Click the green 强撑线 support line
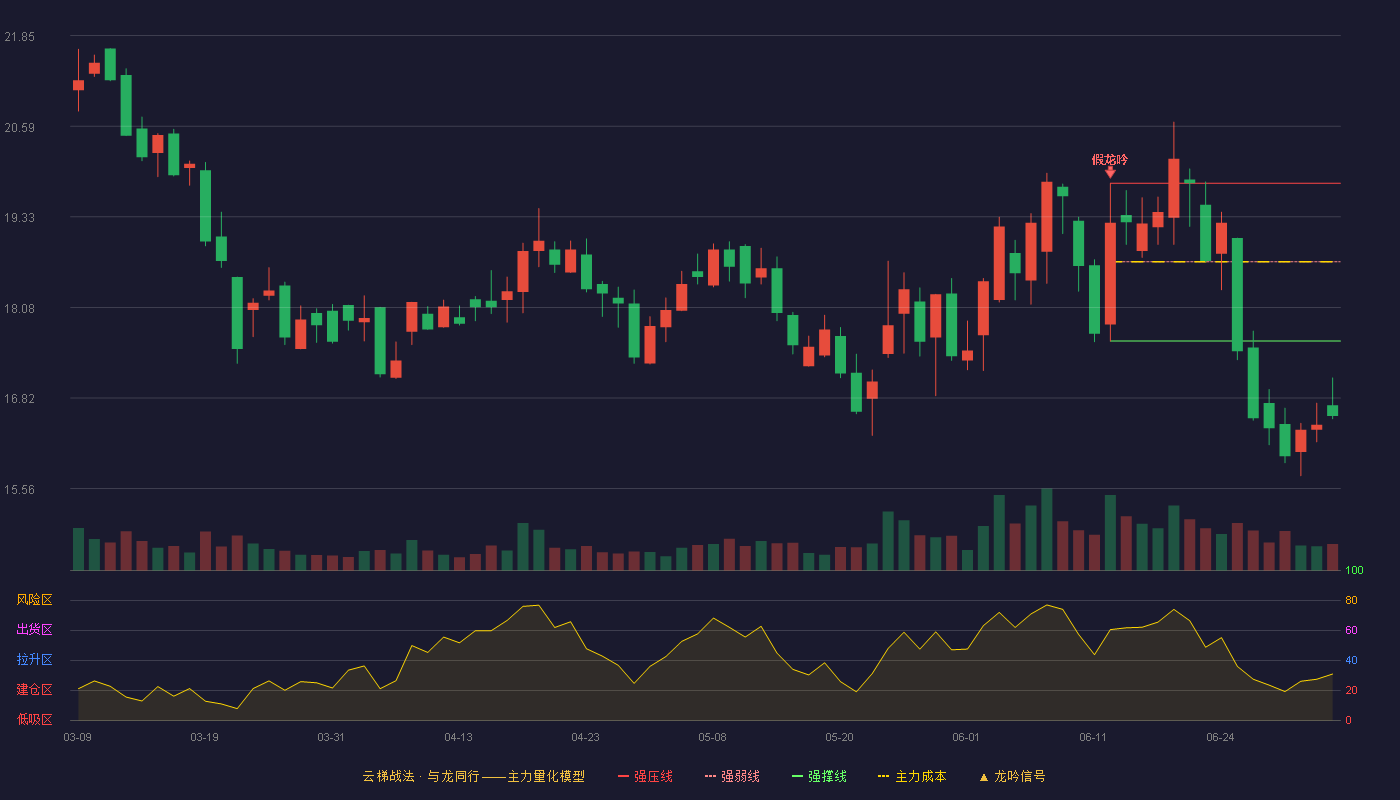The image size is (1400, 800). pyautogui.click(x=1225, y=341)
